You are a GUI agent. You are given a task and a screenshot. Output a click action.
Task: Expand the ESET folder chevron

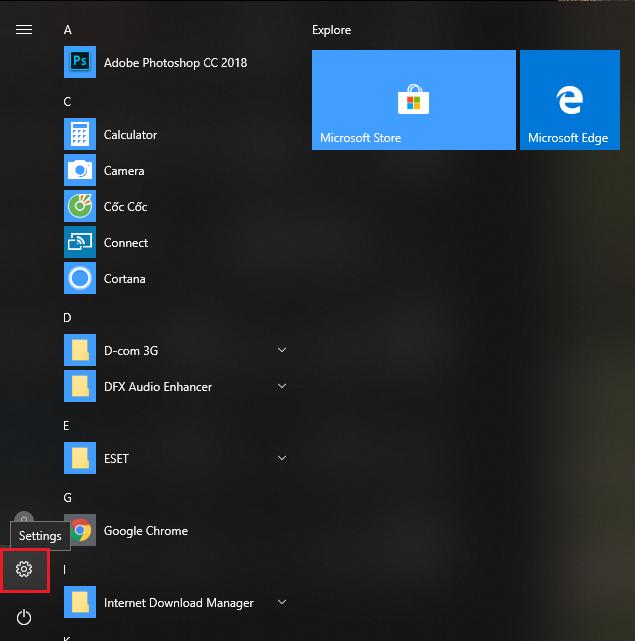[282, 458]
